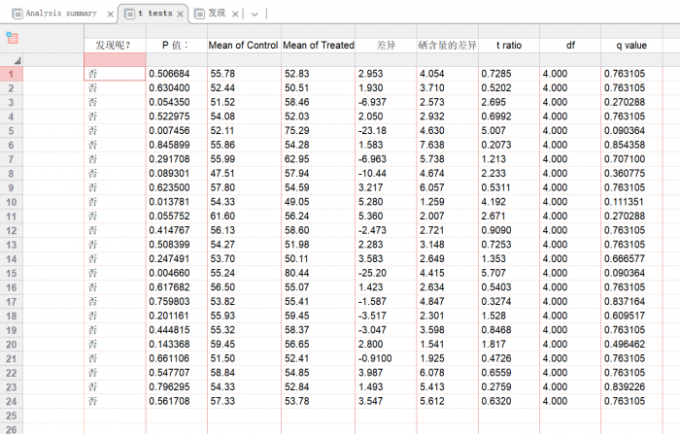Viewport: 680px width, 434px height.
Task: Open the tab list dropdown chevron
Action: (255, 14)
